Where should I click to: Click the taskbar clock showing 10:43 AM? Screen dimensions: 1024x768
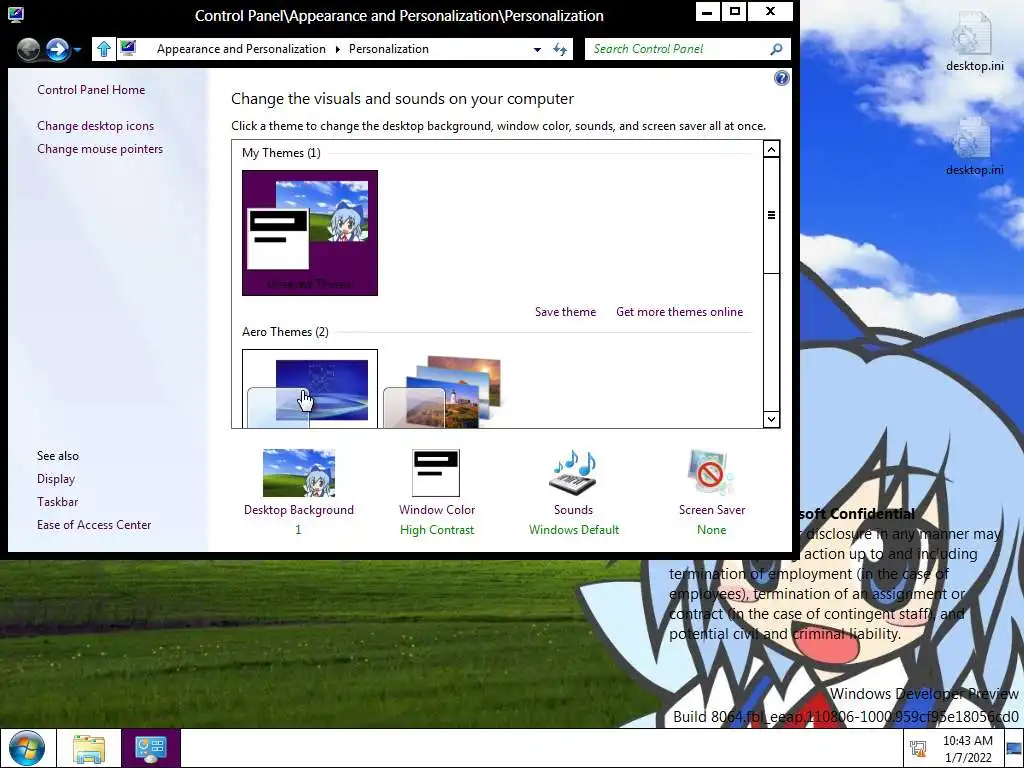tap(967, 749)
